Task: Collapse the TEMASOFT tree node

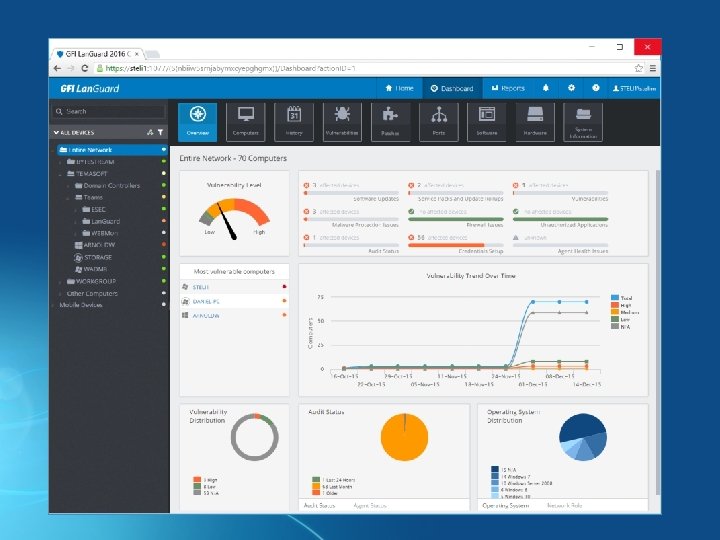Action: (60, 174)
